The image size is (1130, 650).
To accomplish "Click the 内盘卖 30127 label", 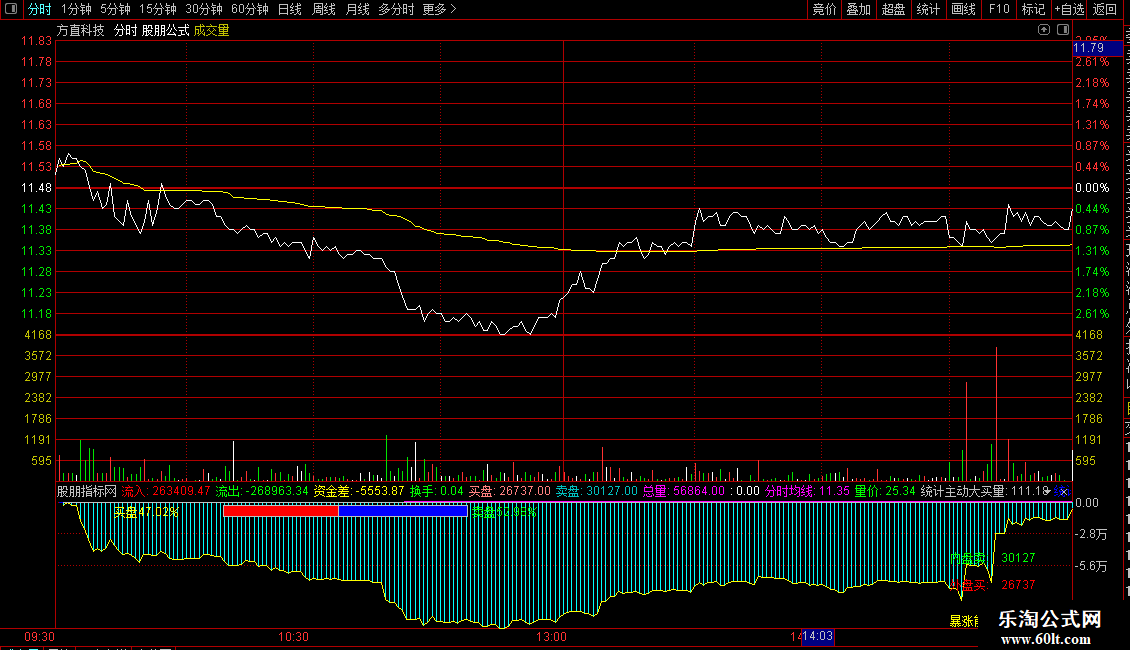I will [992, 558].
